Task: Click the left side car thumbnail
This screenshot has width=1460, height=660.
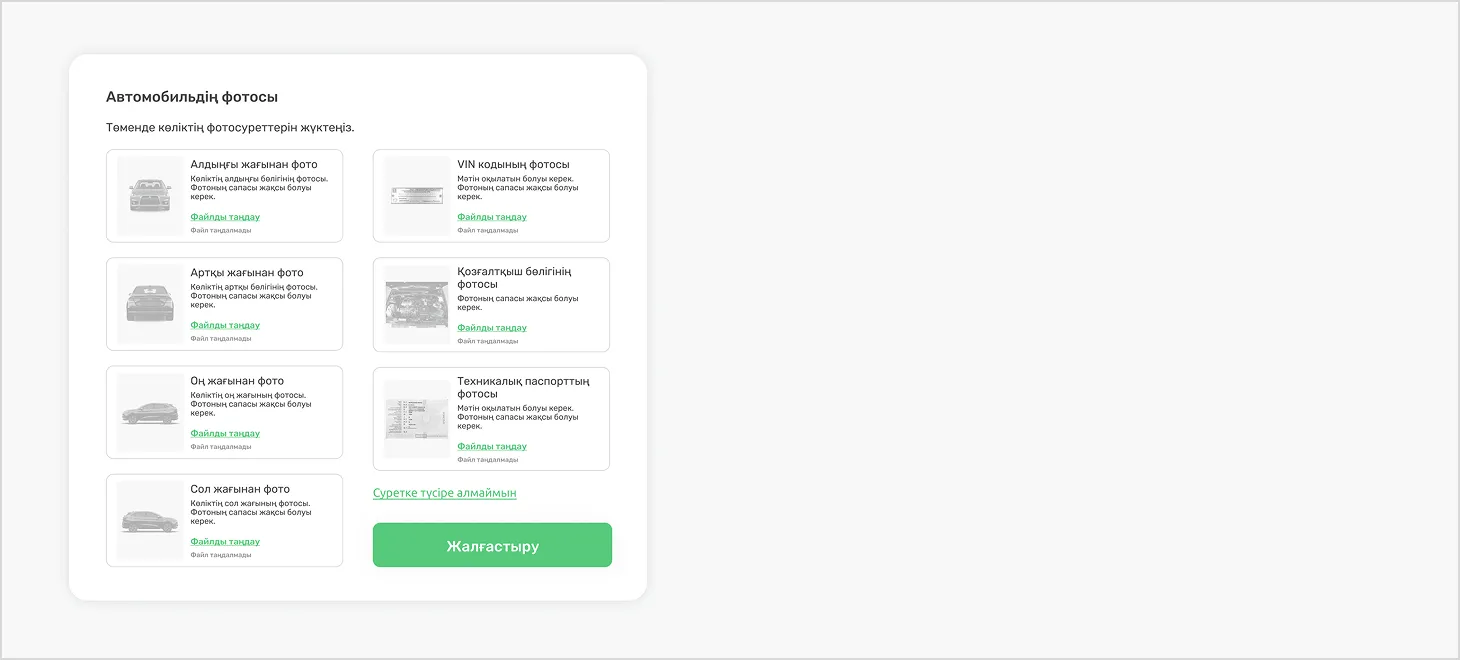Action: coord(150,520)
